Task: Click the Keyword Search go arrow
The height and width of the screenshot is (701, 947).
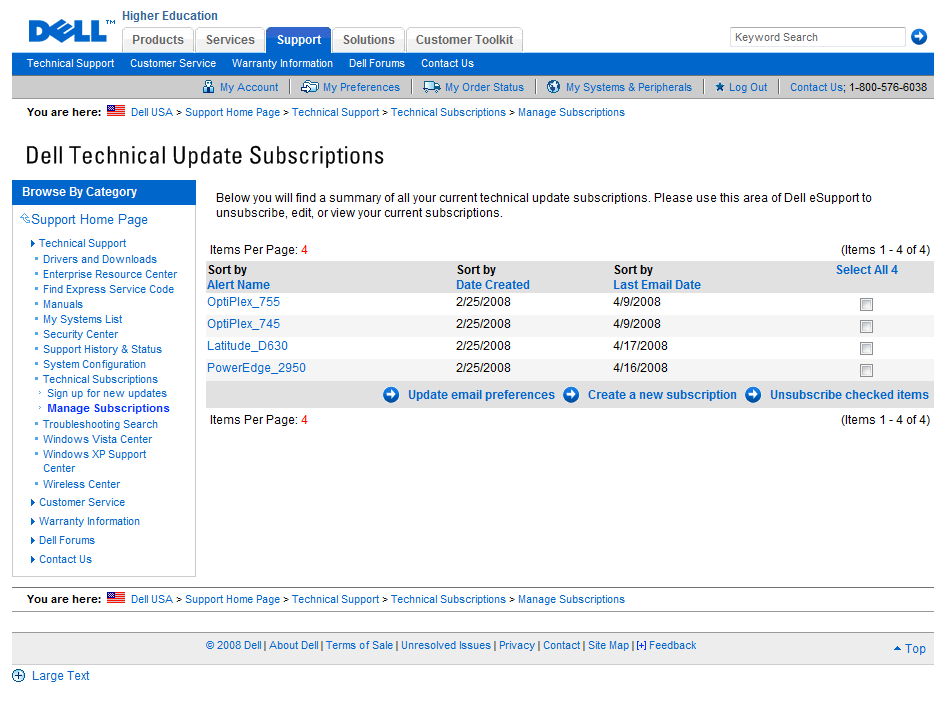Action: click(919, 37)
